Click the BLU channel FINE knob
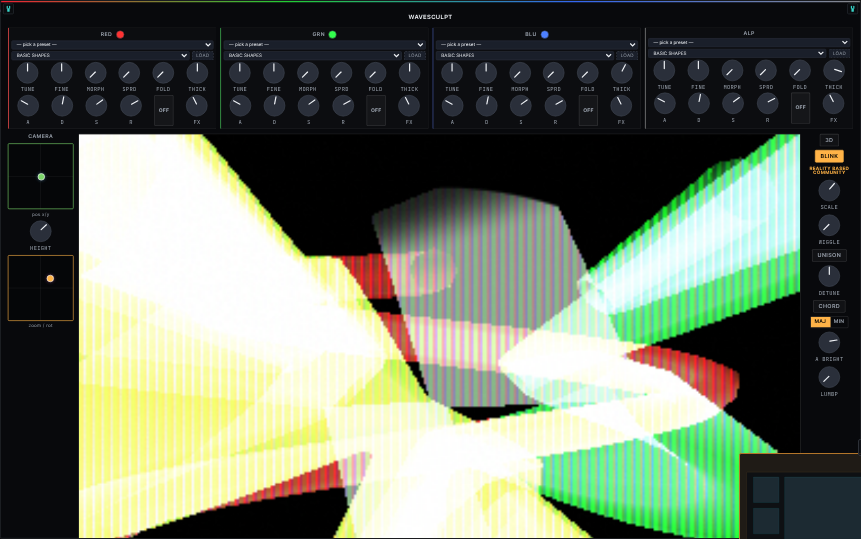This screenshot has height=539, width=861. pos(486,73)
